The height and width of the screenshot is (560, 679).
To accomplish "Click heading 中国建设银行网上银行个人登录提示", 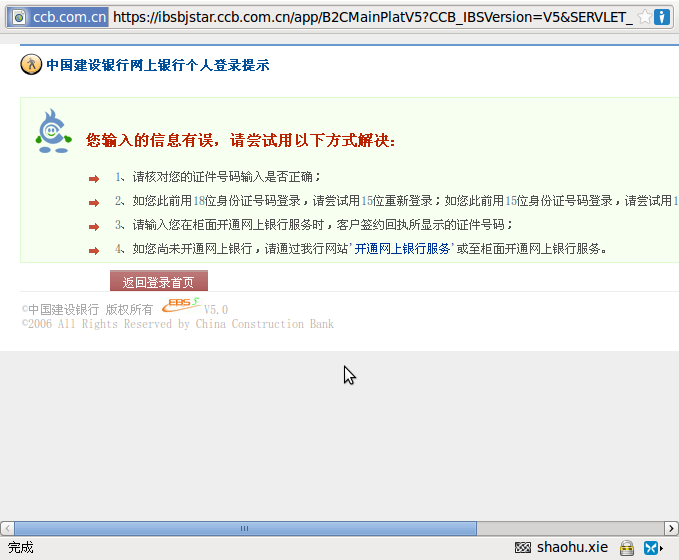I will point(158,65).
